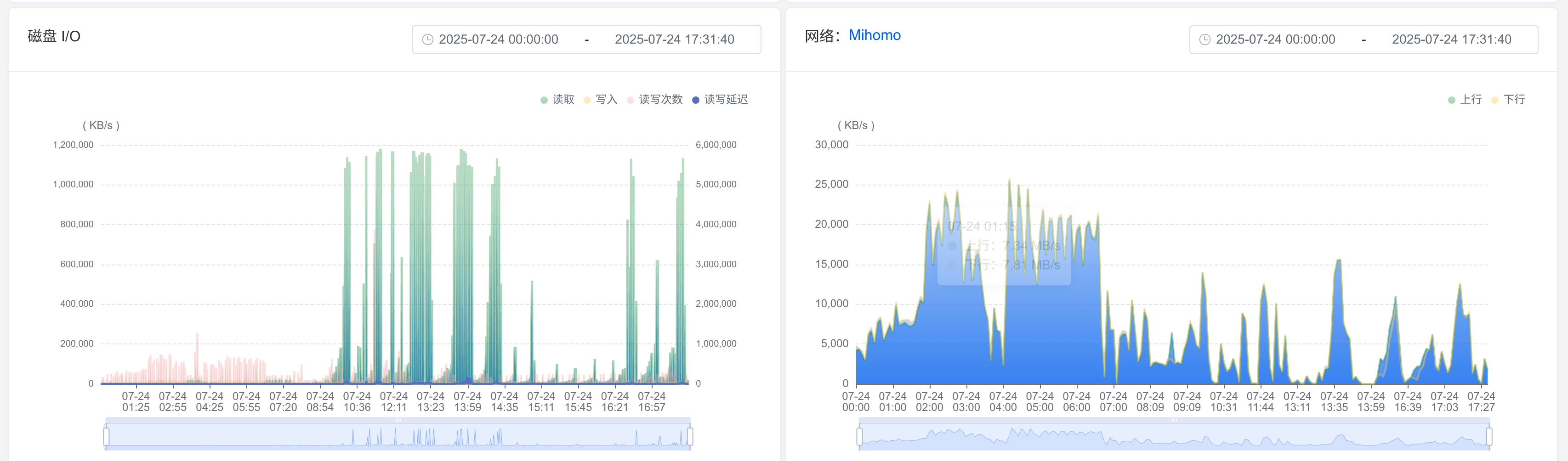Click the 磁盘 I/O panel title
This screenshot has width=1568, height=461.
pos(54,36)
